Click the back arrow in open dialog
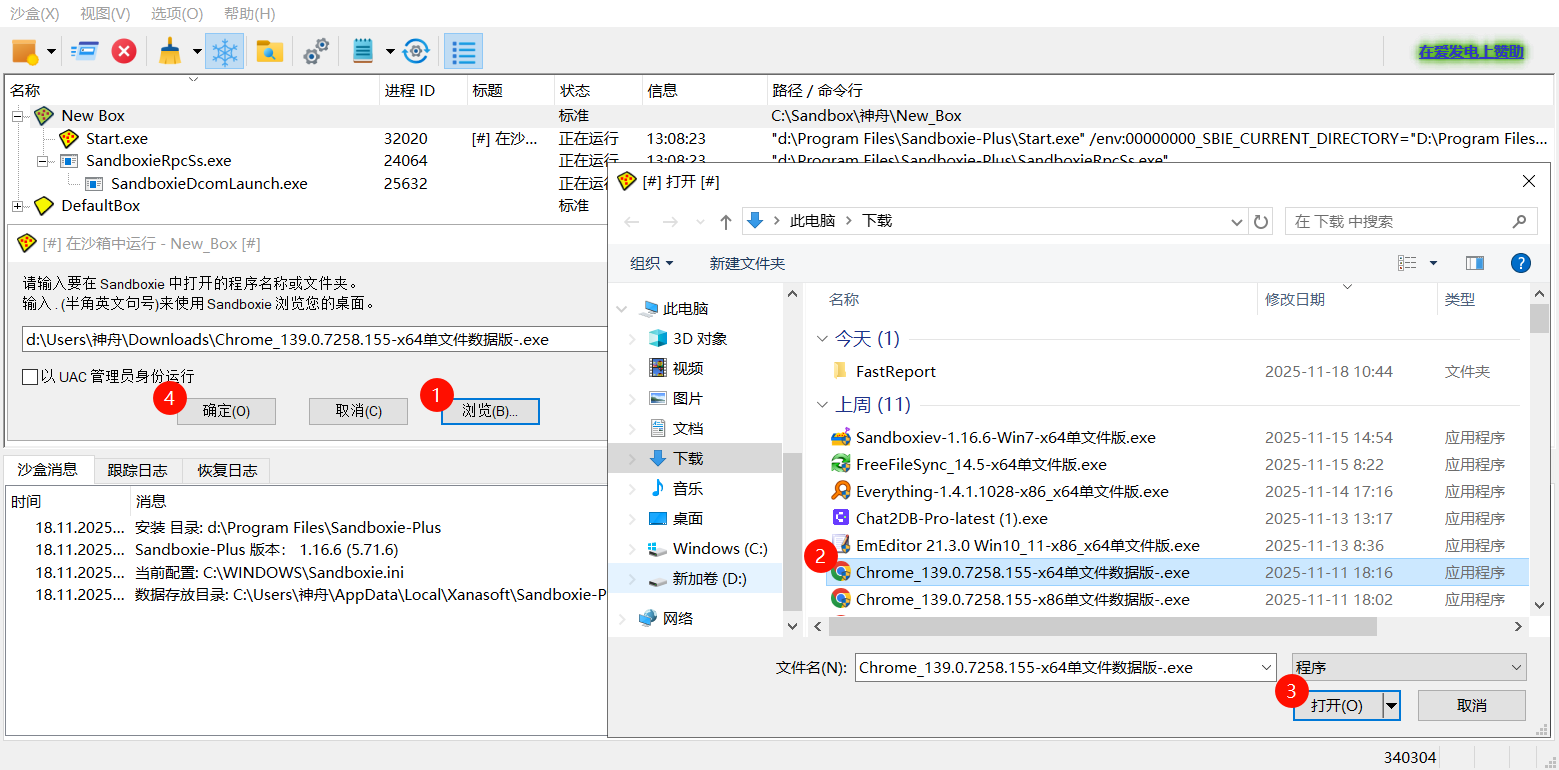The image size is (1559, 770). pyautogui.click(x=631, y=221)
